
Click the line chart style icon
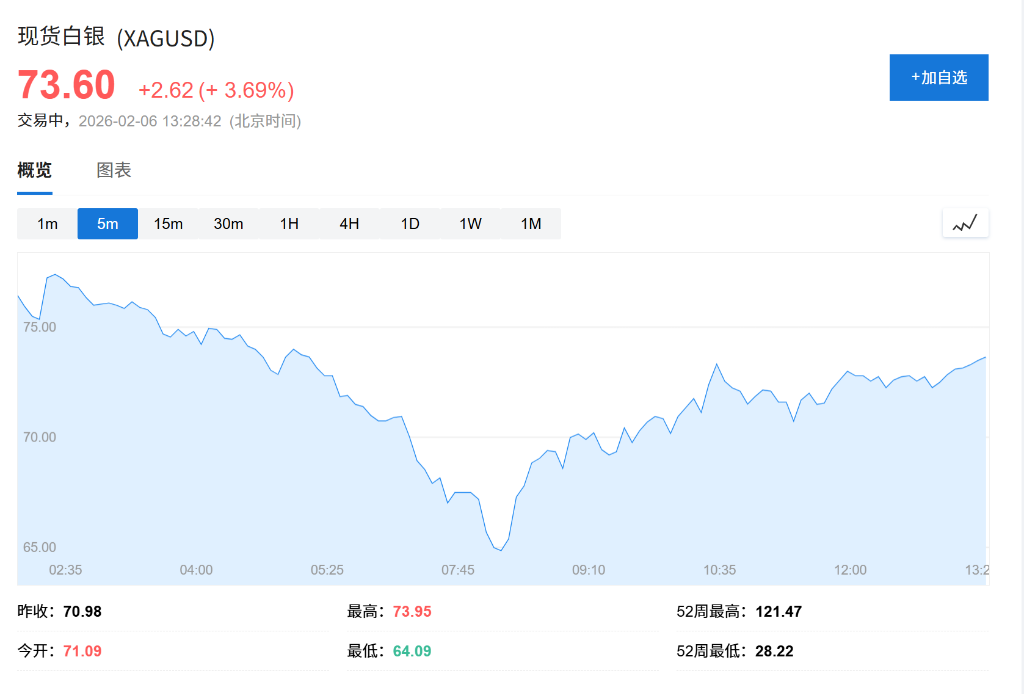(963, 222)
